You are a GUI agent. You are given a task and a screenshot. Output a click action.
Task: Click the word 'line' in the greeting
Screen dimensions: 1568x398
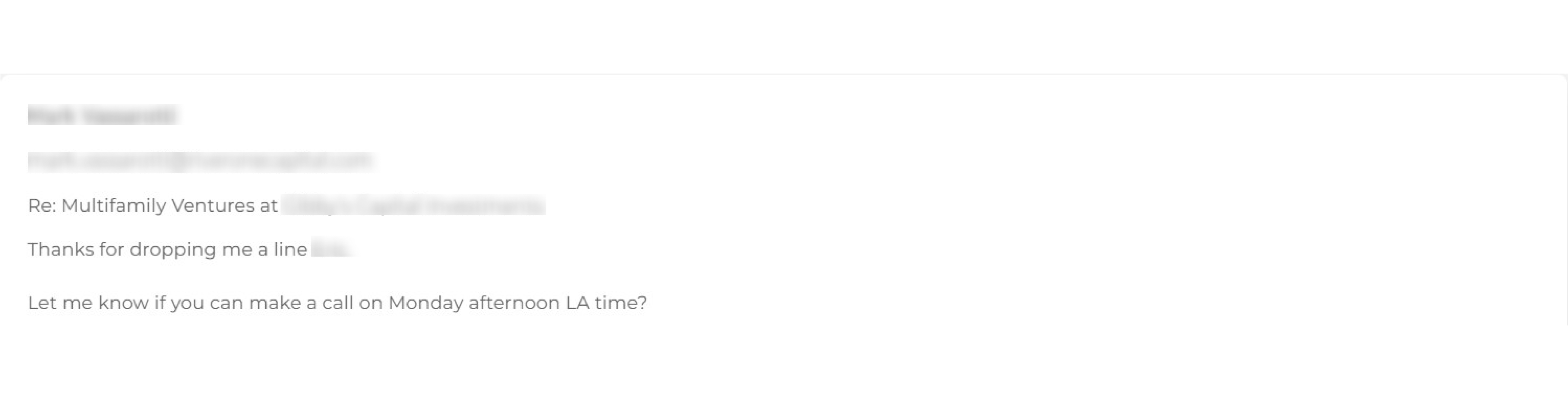click(x=290, y=250)
